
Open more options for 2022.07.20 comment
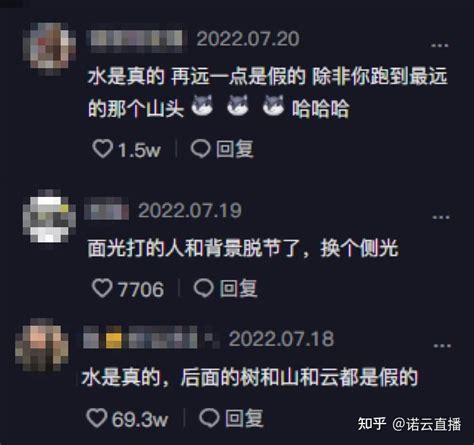pos(440,45)
